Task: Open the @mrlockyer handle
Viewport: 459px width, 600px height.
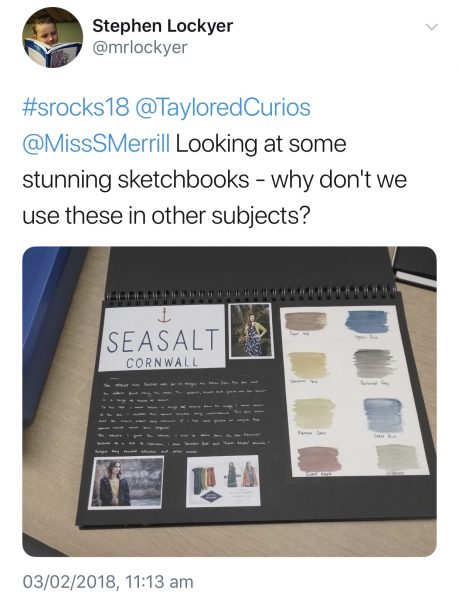Action: point(140,47)
